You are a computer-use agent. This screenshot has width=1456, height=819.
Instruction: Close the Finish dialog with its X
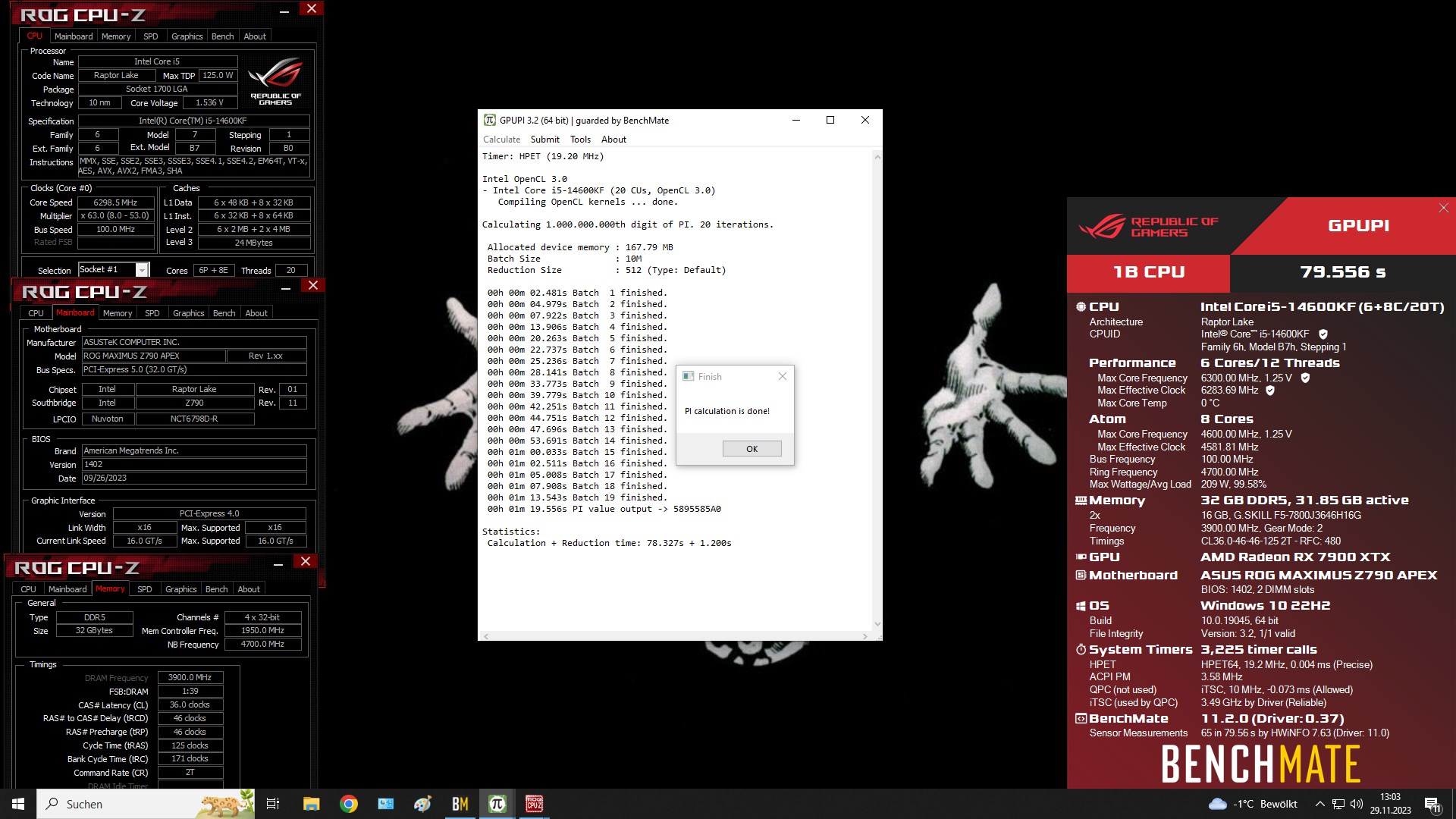[x=783, y=376]
